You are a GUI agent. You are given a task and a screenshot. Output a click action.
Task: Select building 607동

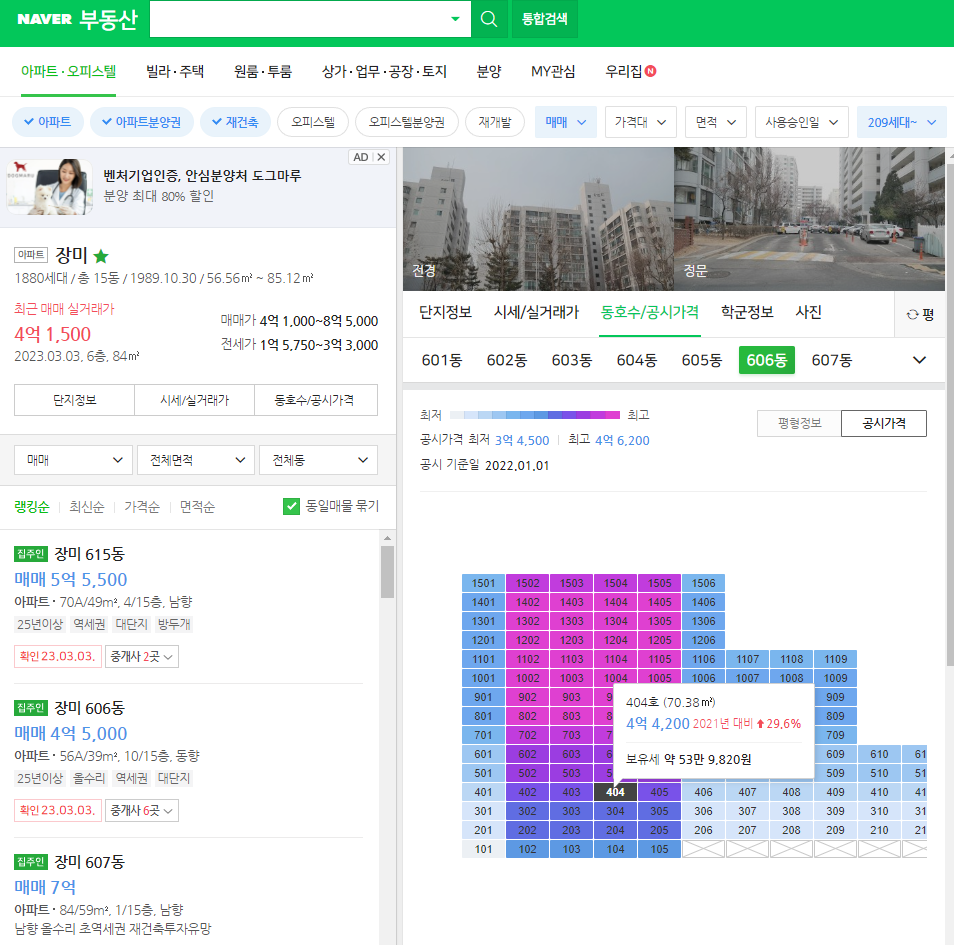[832, 360]
